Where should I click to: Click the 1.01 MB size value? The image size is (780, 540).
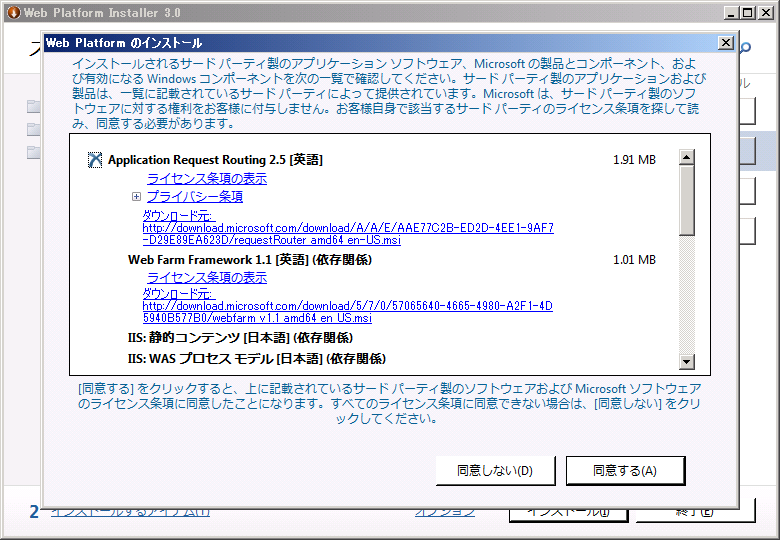click(634, 260)
